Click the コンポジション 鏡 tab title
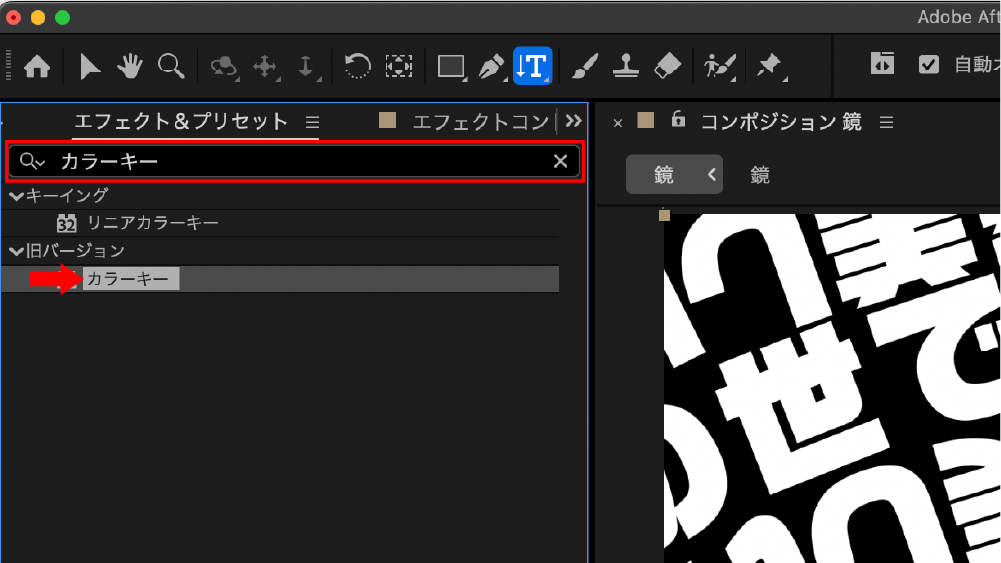The width and height of the screenshot is (1001, 563). pyautogui.click(x=781, y=121)
